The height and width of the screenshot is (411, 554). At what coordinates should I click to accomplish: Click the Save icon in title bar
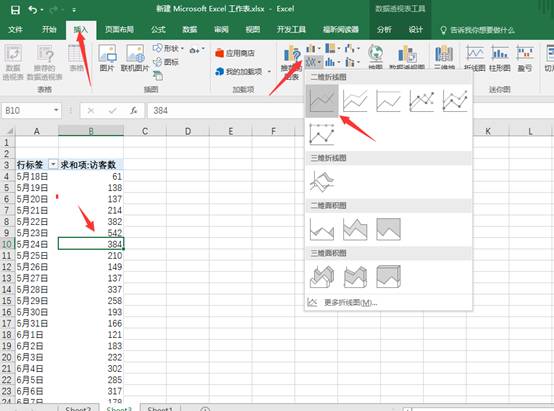pos(15,10)
